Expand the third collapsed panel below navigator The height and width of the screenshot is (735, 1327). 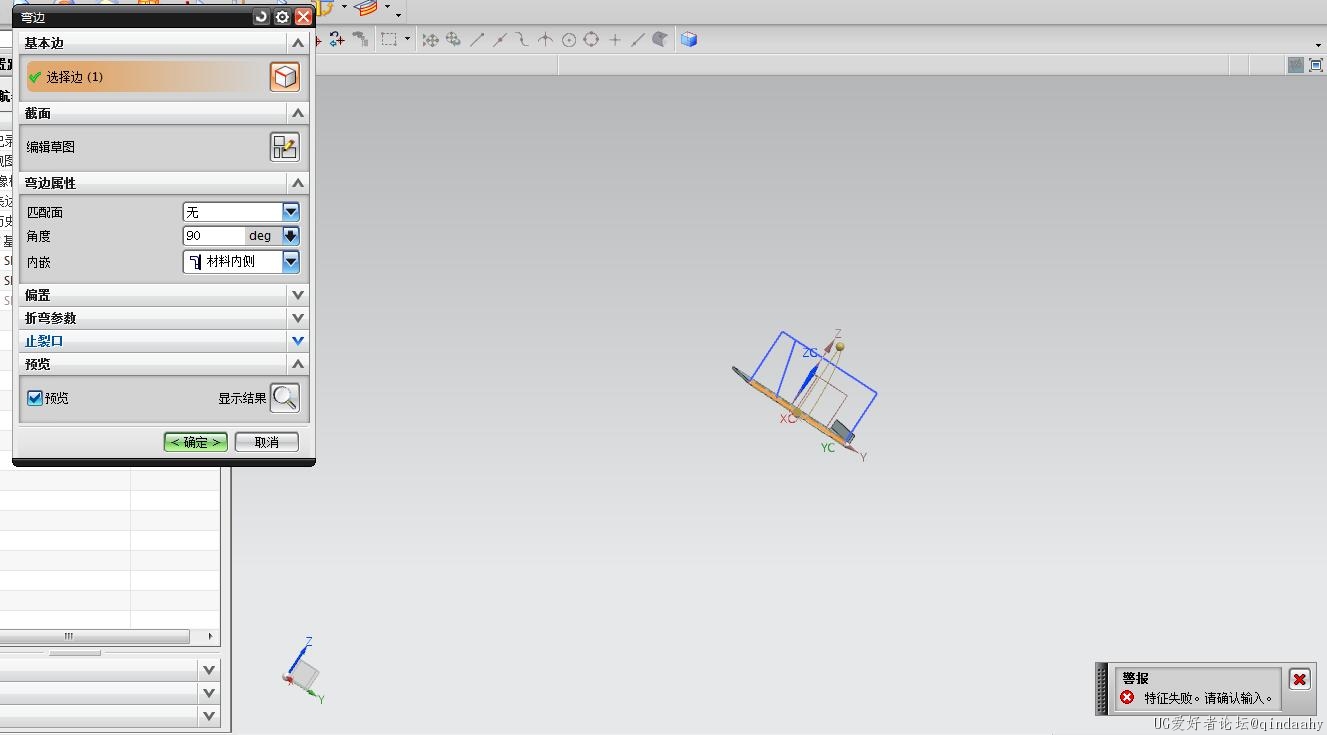(x=209, y=716)
